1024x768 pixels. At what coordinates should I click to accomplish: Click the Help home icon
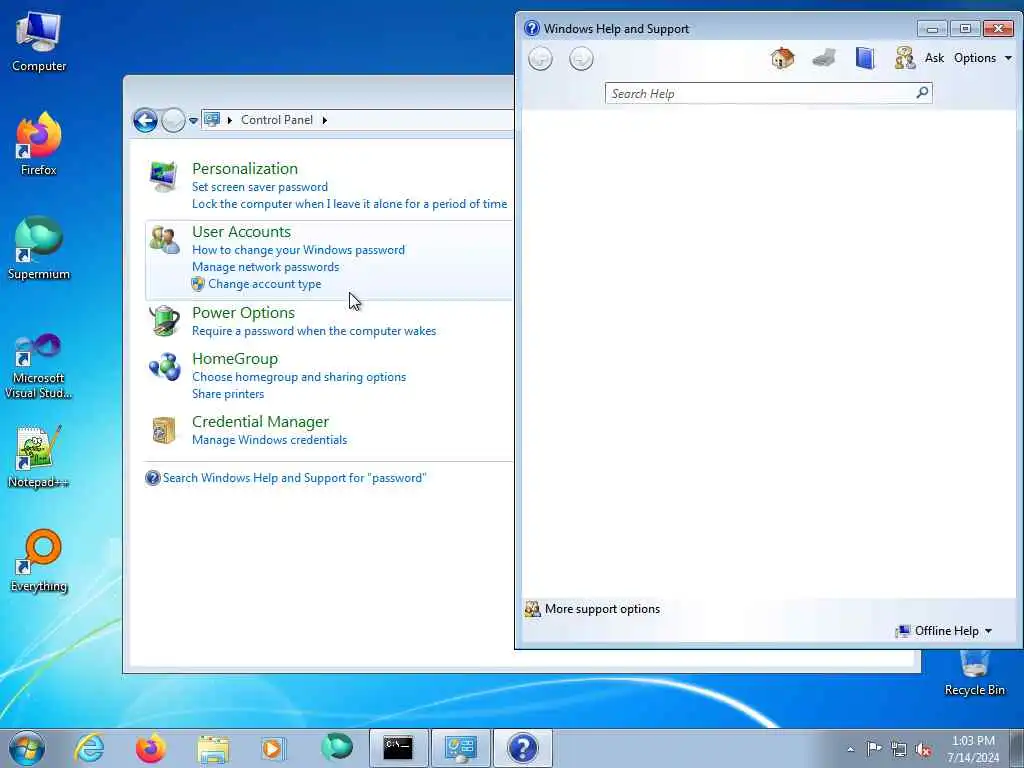click(x=782, y=58)
